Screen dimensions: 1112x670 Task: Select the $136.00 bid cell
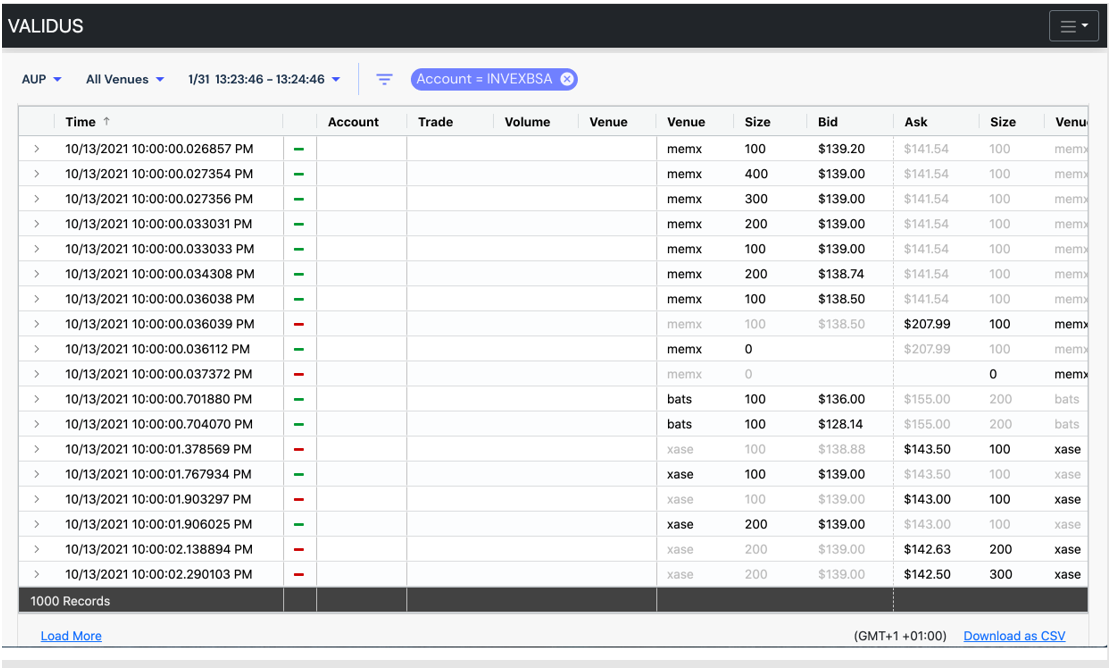(841, 399)
